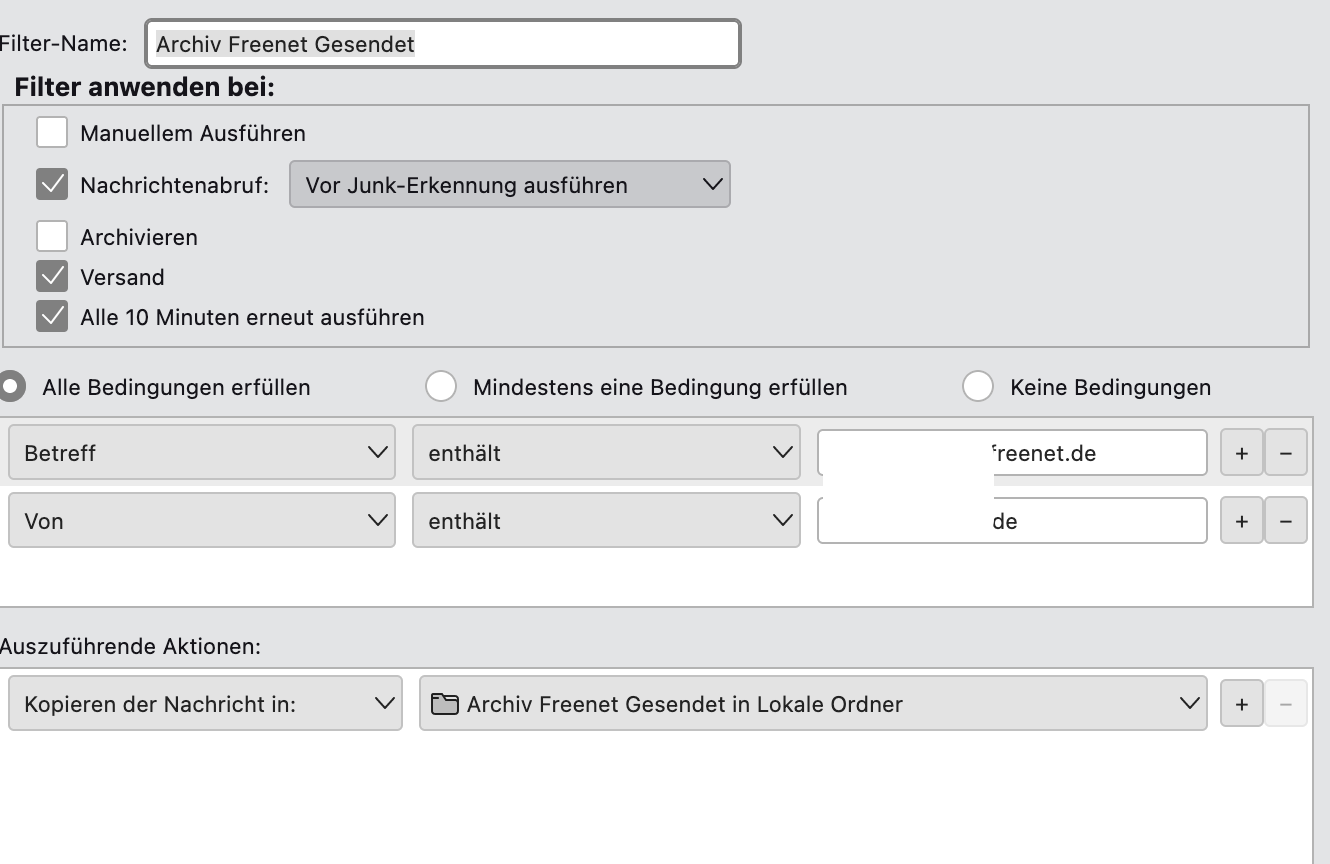Image resolution: width=1330 pixels, height=864 pixels.
Task: Click the Filter-Name text field
Action: 442,44
